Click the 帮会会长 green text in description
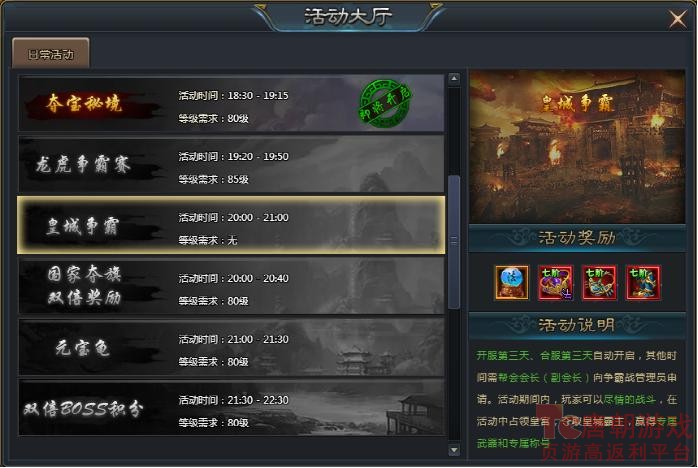This screenshot has height=468, width=698. point(519,378)
